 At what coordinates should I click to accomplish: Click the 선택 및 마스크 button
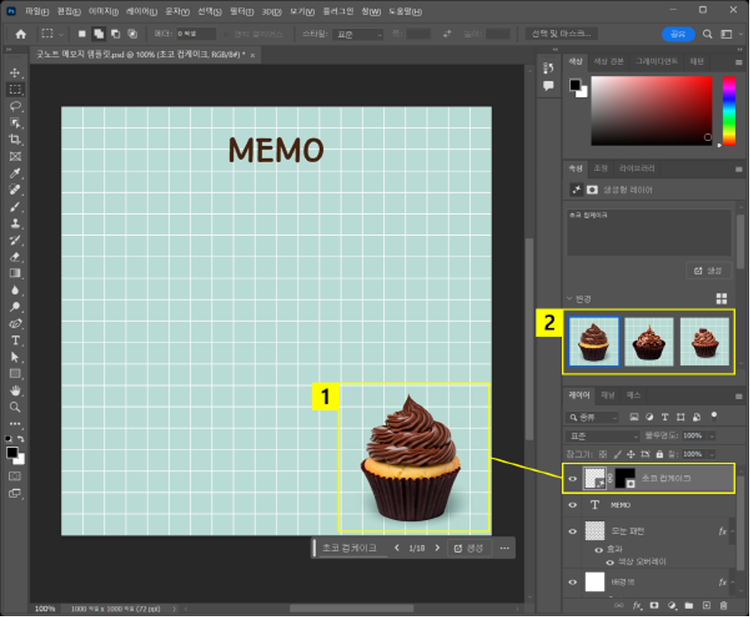point(562,34)
